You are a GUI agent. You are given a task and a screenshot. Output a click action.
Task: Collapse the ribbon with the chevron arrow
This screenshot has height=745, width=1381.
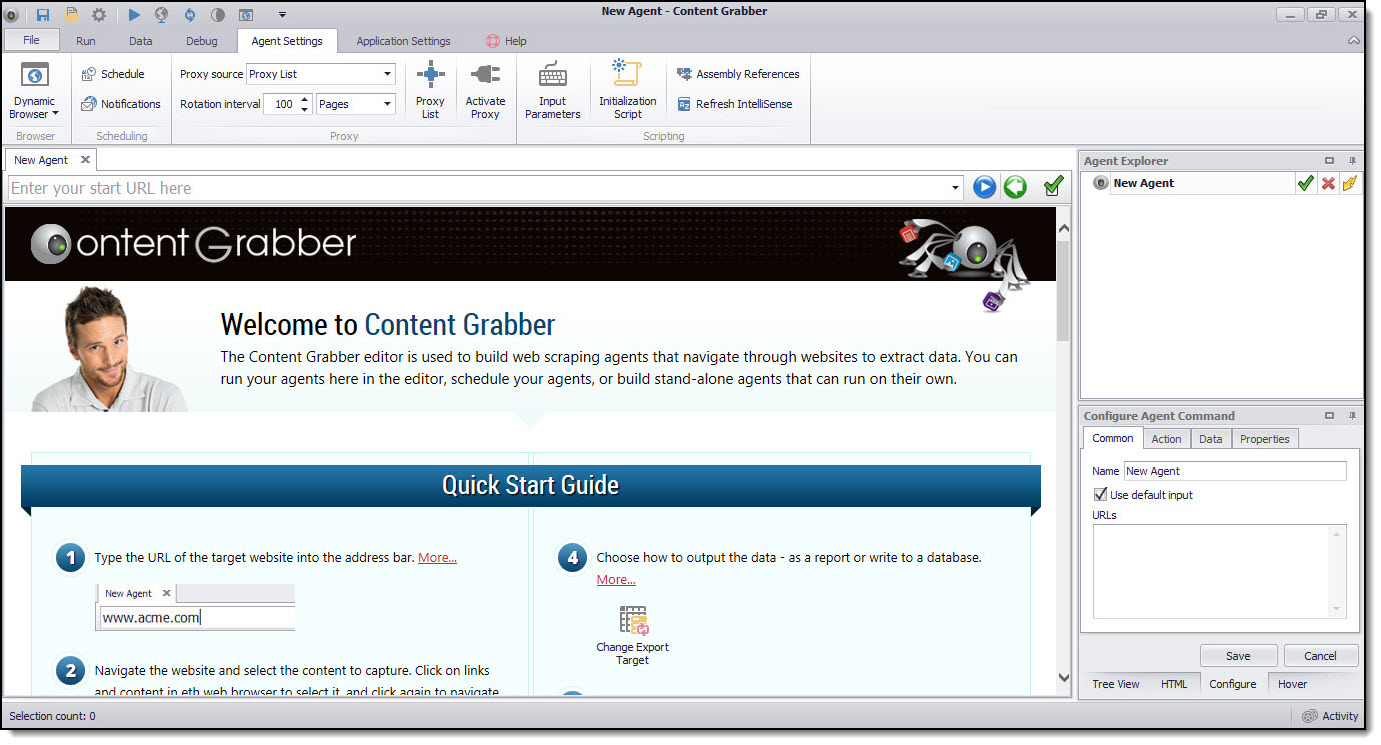point(1354,41)
